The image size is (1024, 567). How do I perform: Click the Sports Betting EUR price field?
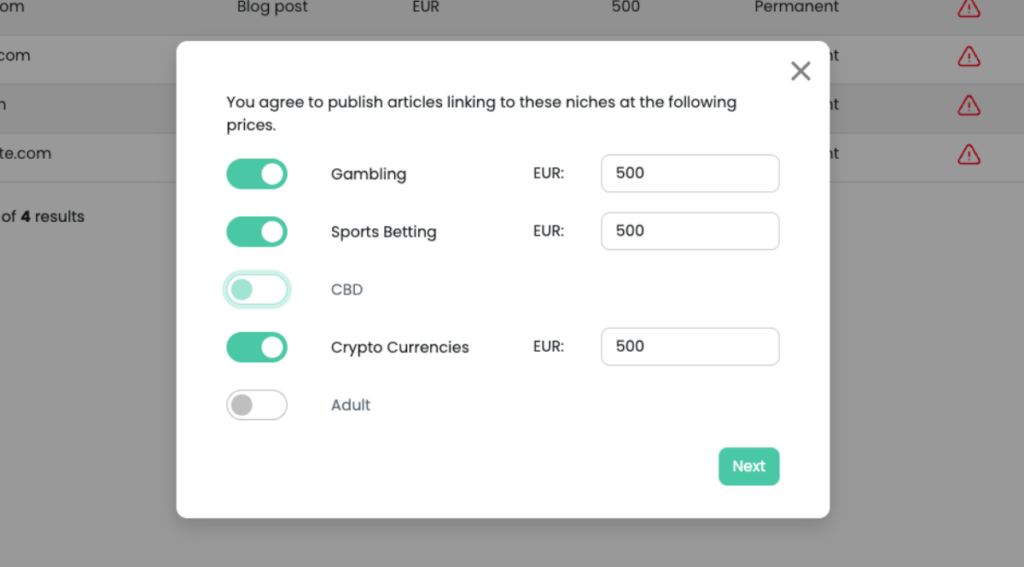click(x=690, y=231)
